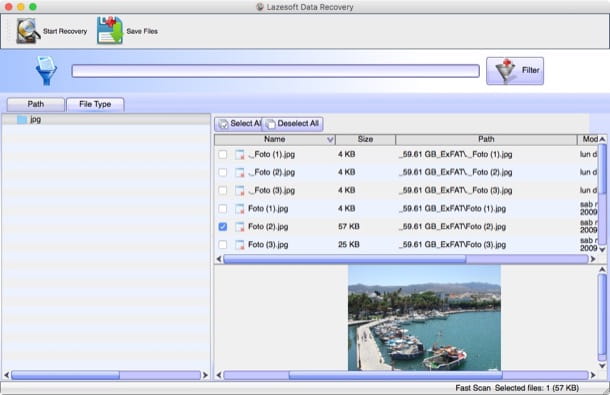Click file list scroll down arrow
This screenshot has width=610, height=395.
click(602, 249)
